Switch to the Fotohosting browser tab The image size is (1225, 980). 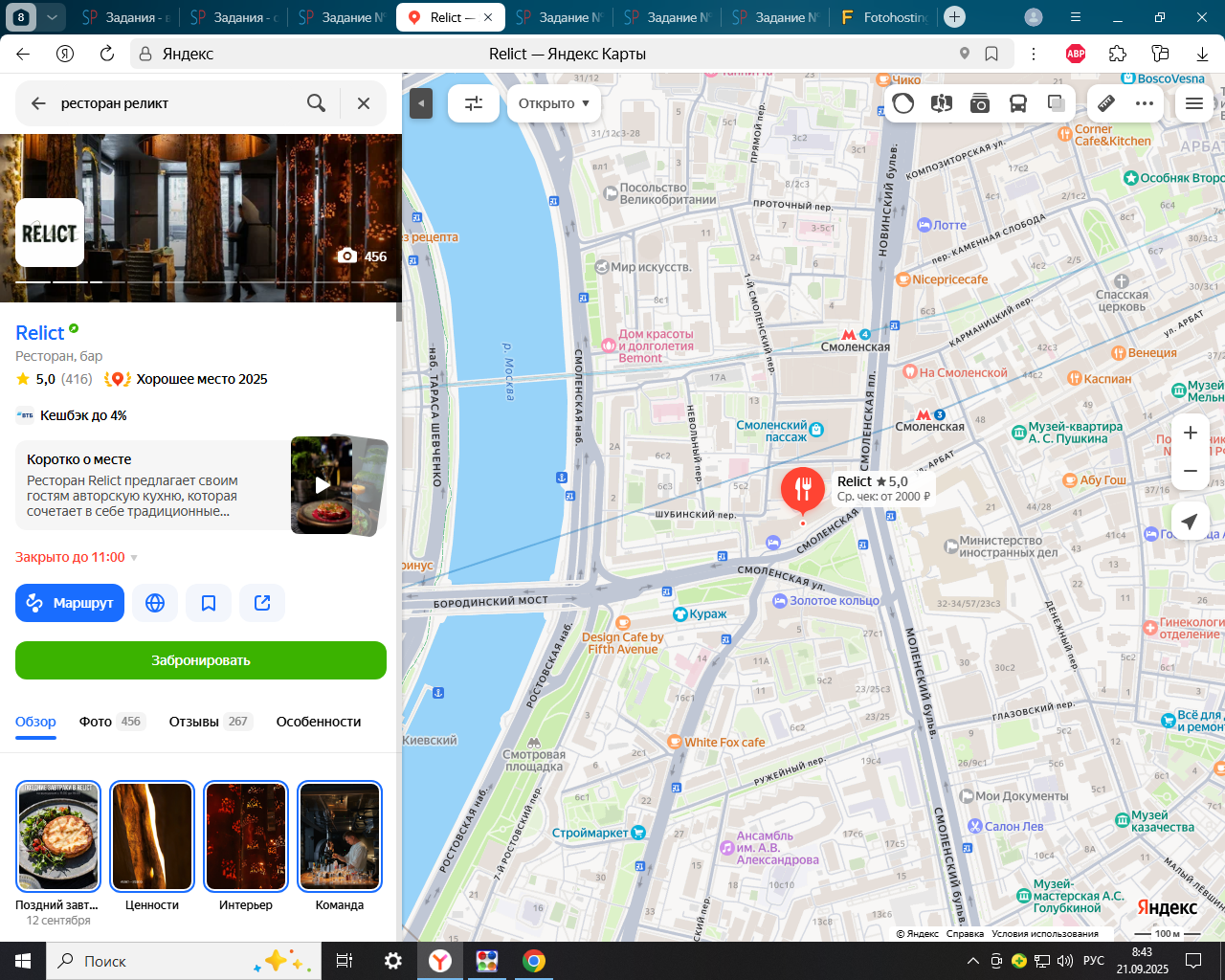tap(885, 17)
